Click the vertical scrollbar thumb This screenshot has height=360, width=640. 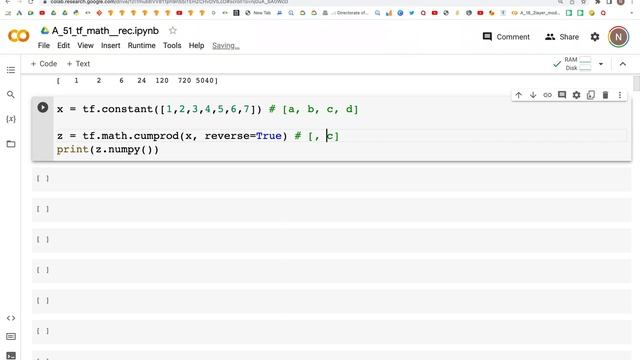click(x=636, y=84)
